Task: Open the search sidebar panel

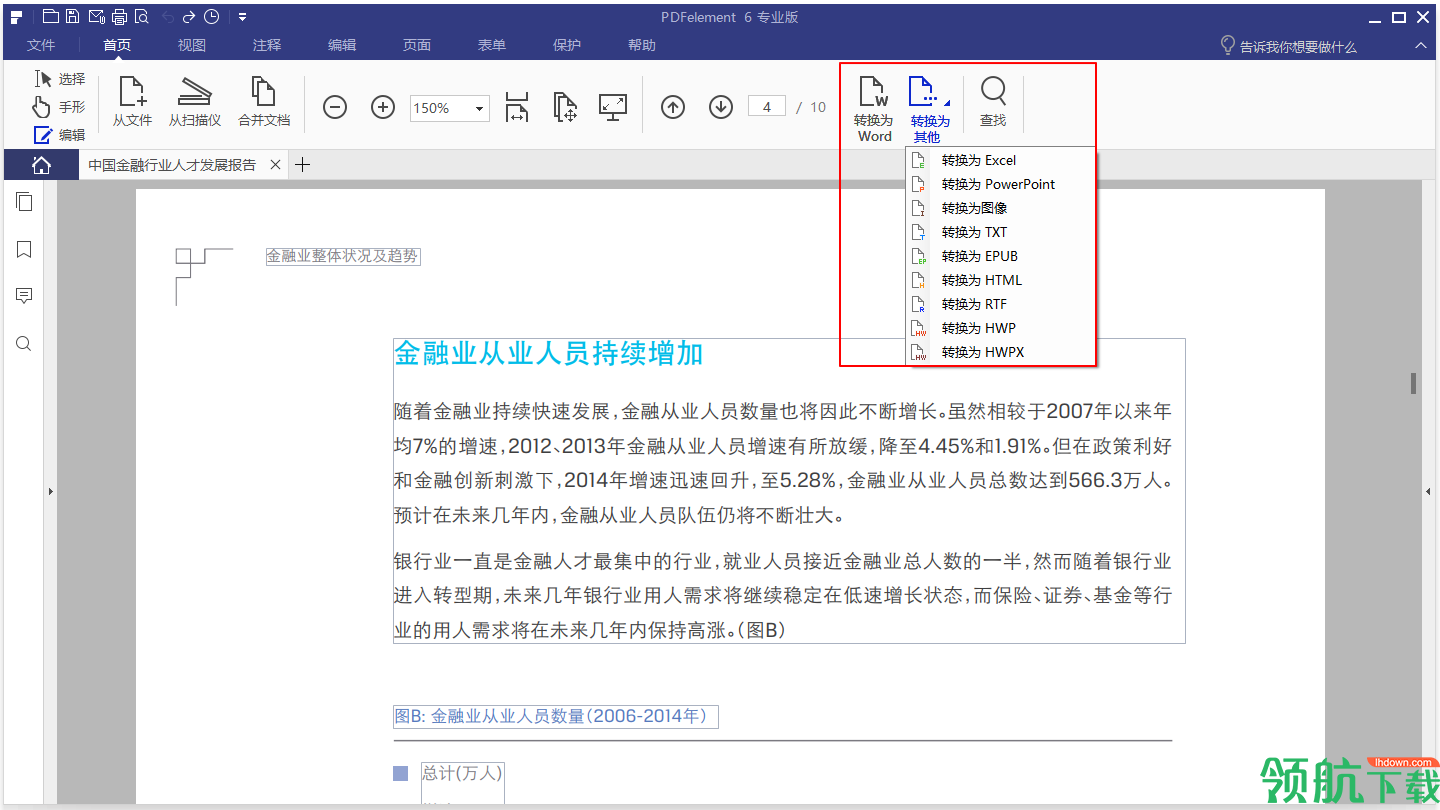Action: [24, 344]
